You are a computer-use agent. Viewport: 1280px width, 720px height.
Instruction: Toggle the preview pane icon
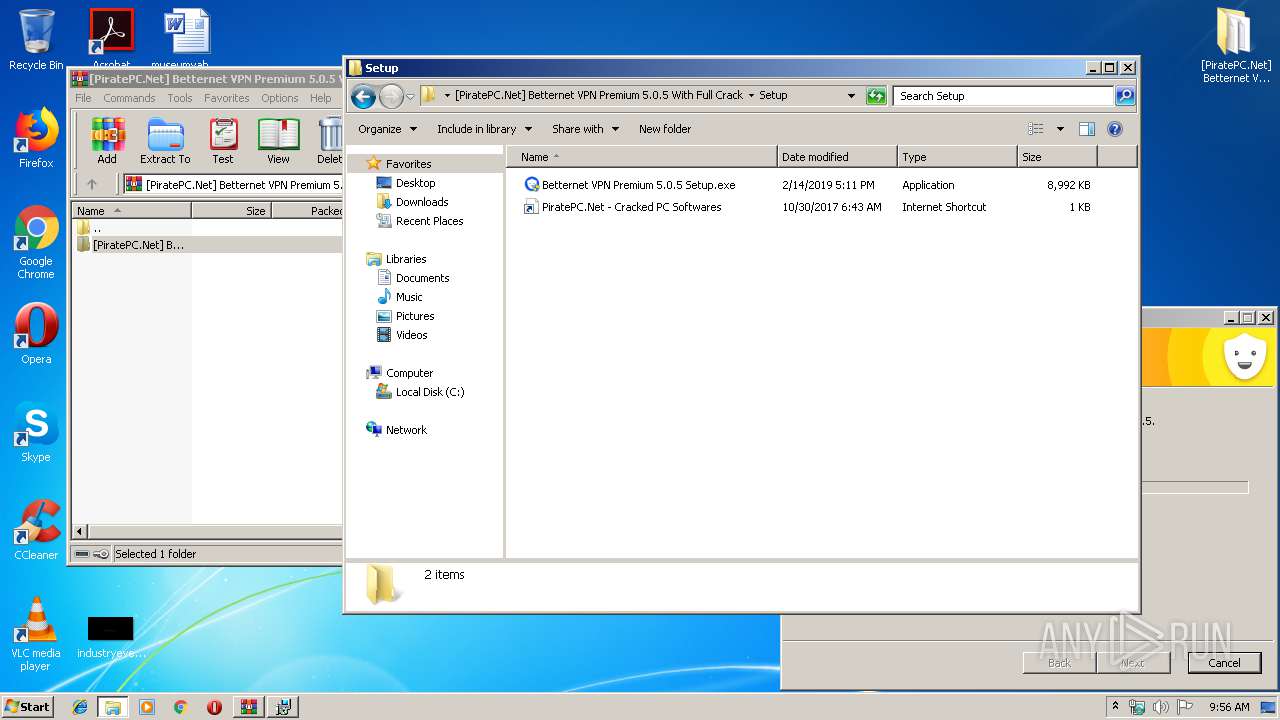coord(1087,129)
